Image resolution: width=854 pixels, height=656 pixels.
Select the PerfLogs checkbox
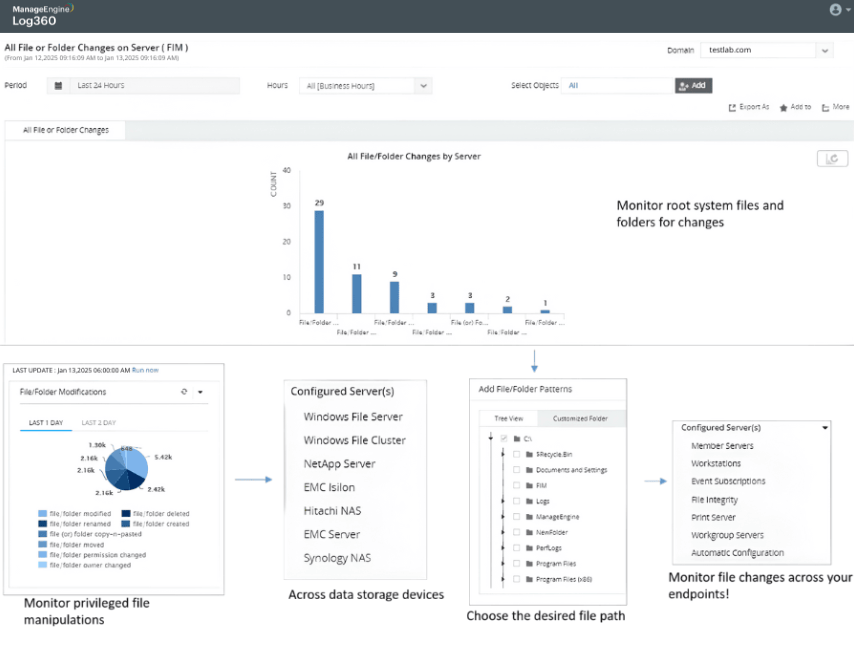516,548
